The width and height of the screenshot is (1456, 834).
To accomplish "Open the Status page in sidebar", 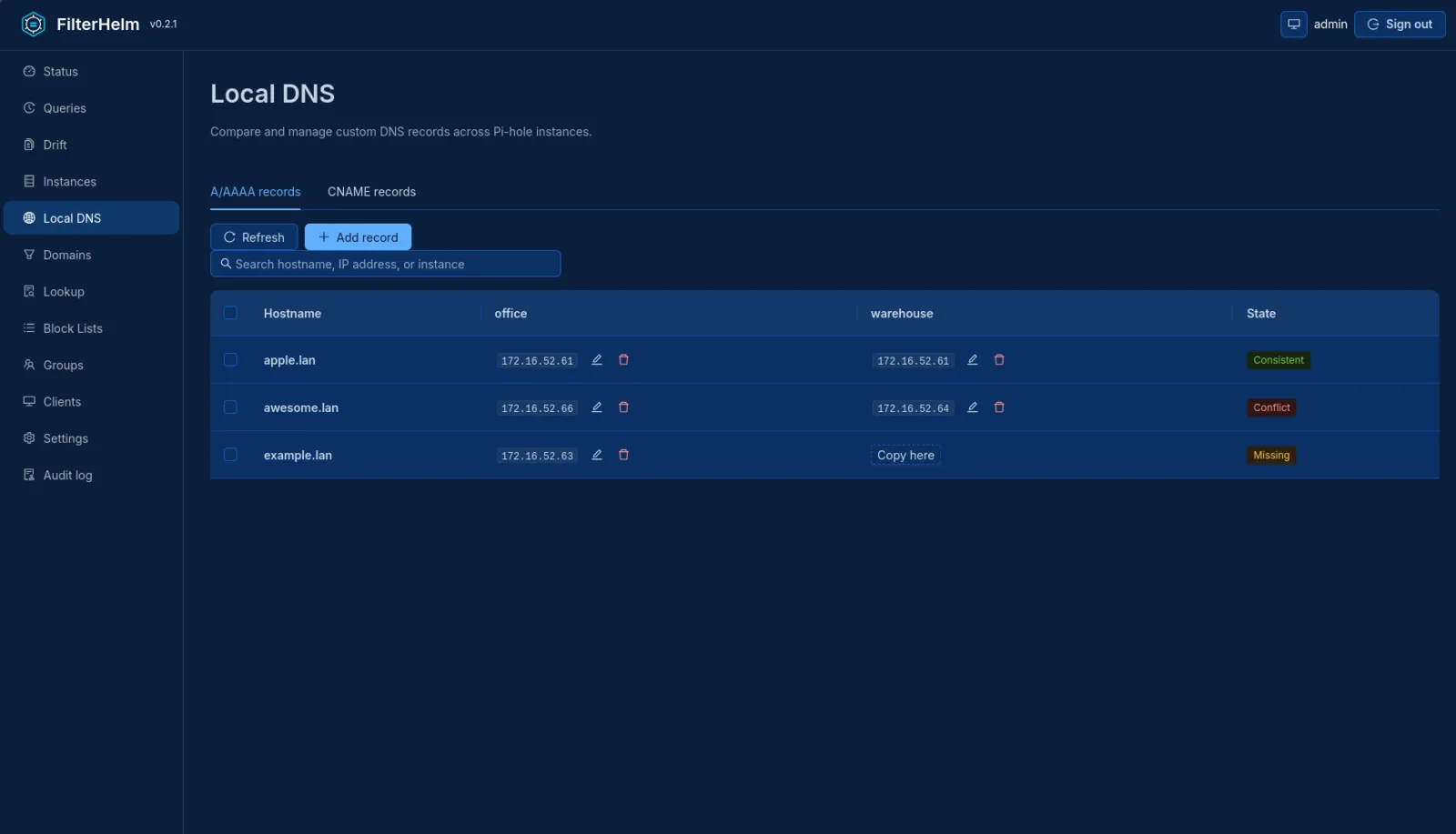I will click(x=91, y=71).
